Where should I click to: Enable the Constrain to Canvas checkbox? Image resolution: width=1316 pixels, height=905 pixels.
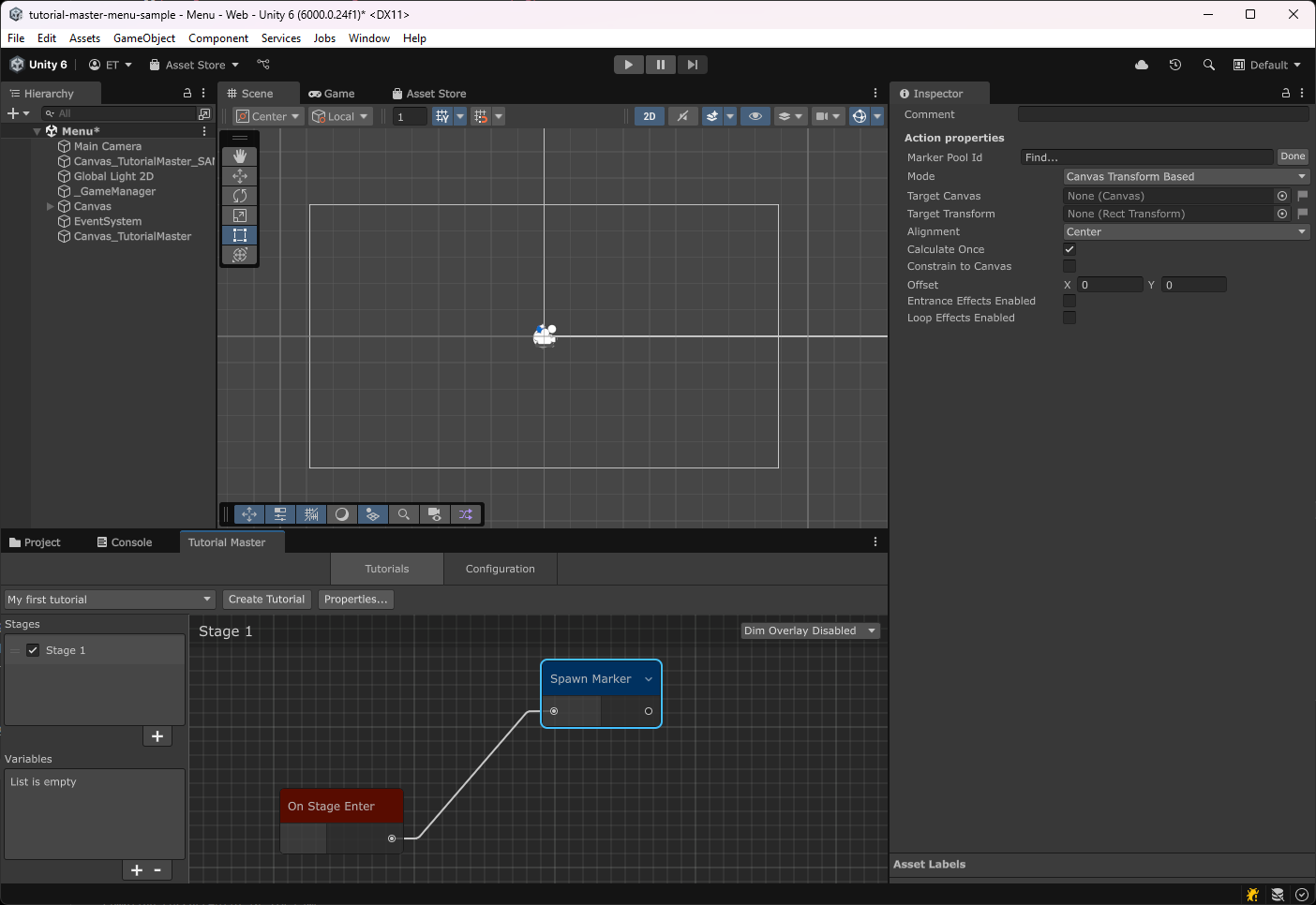[1069, 266]
